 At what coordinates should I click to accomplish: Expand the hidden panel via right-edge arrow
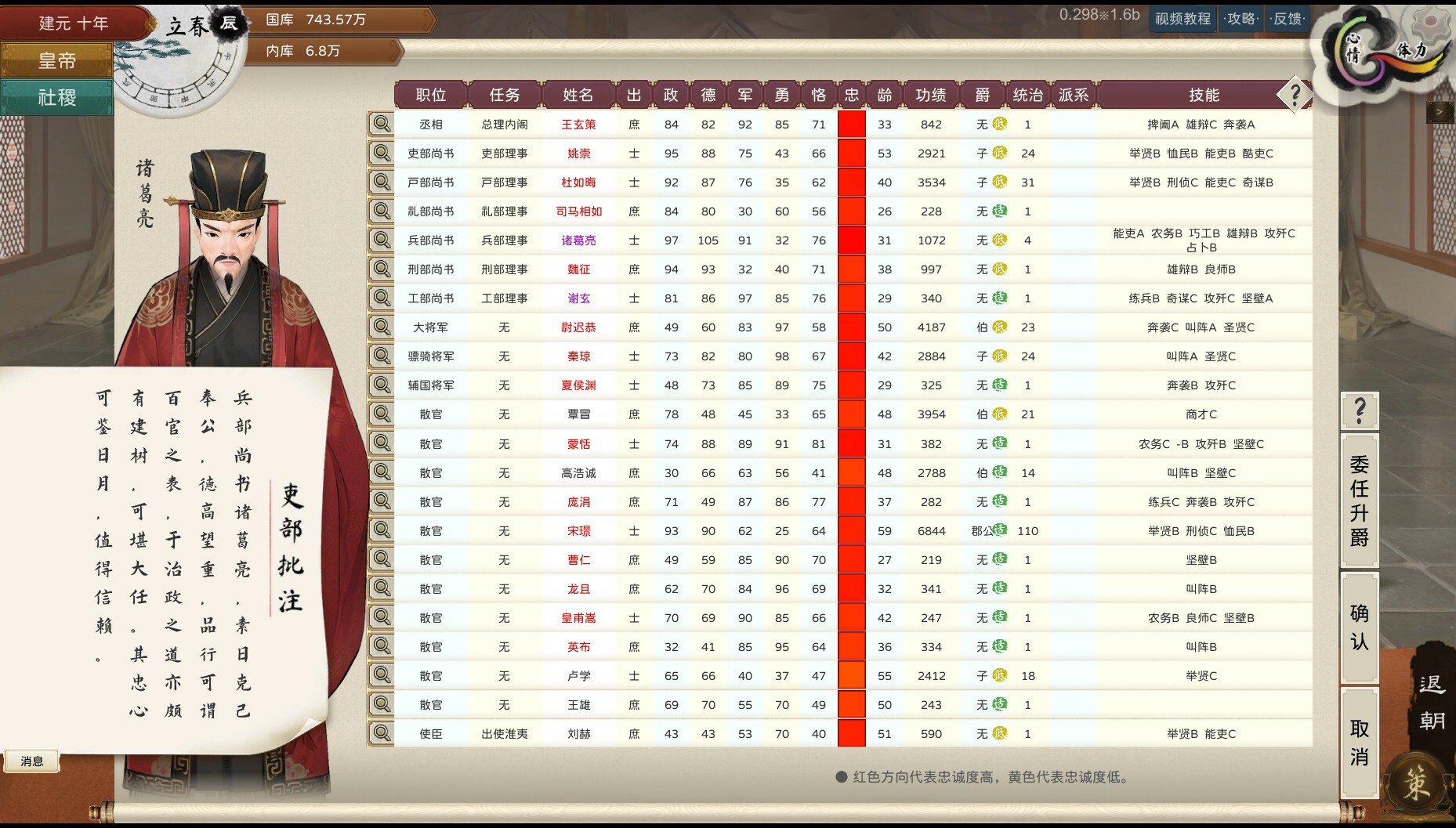1439,112
